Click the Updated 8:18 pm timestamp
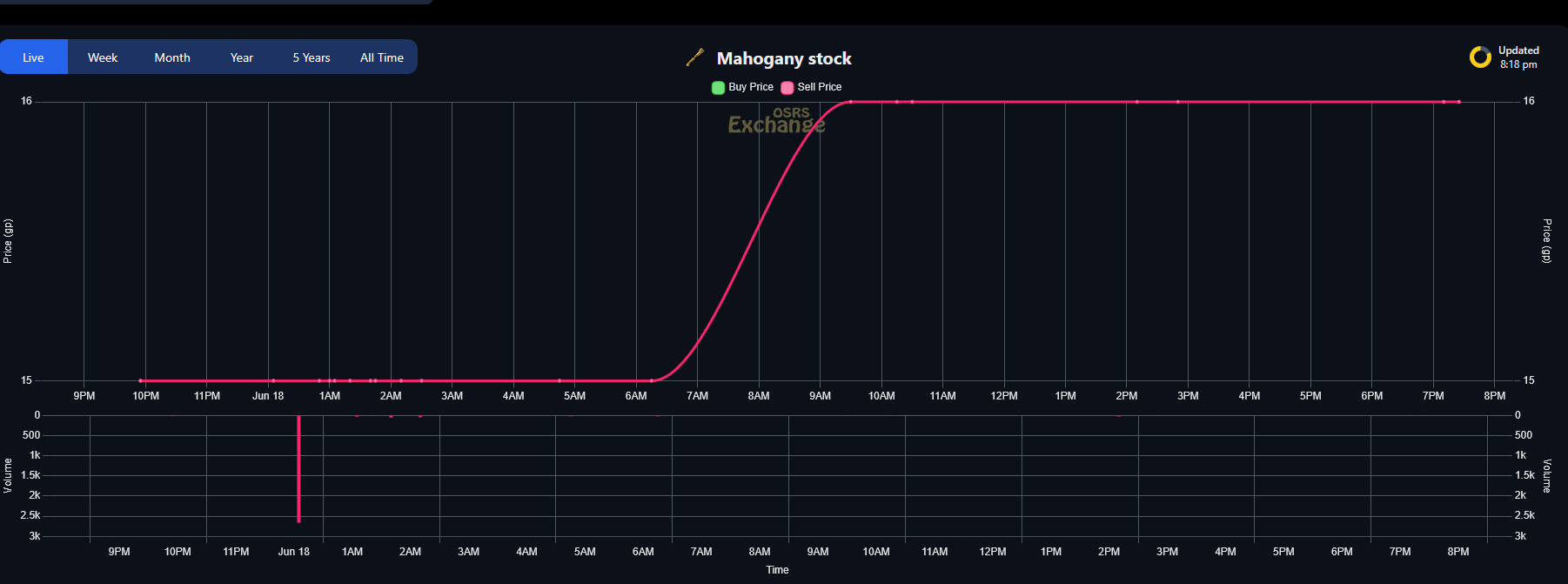Screen dimensions: 1568x584 pyautogui.click(x=1518, y=57)
